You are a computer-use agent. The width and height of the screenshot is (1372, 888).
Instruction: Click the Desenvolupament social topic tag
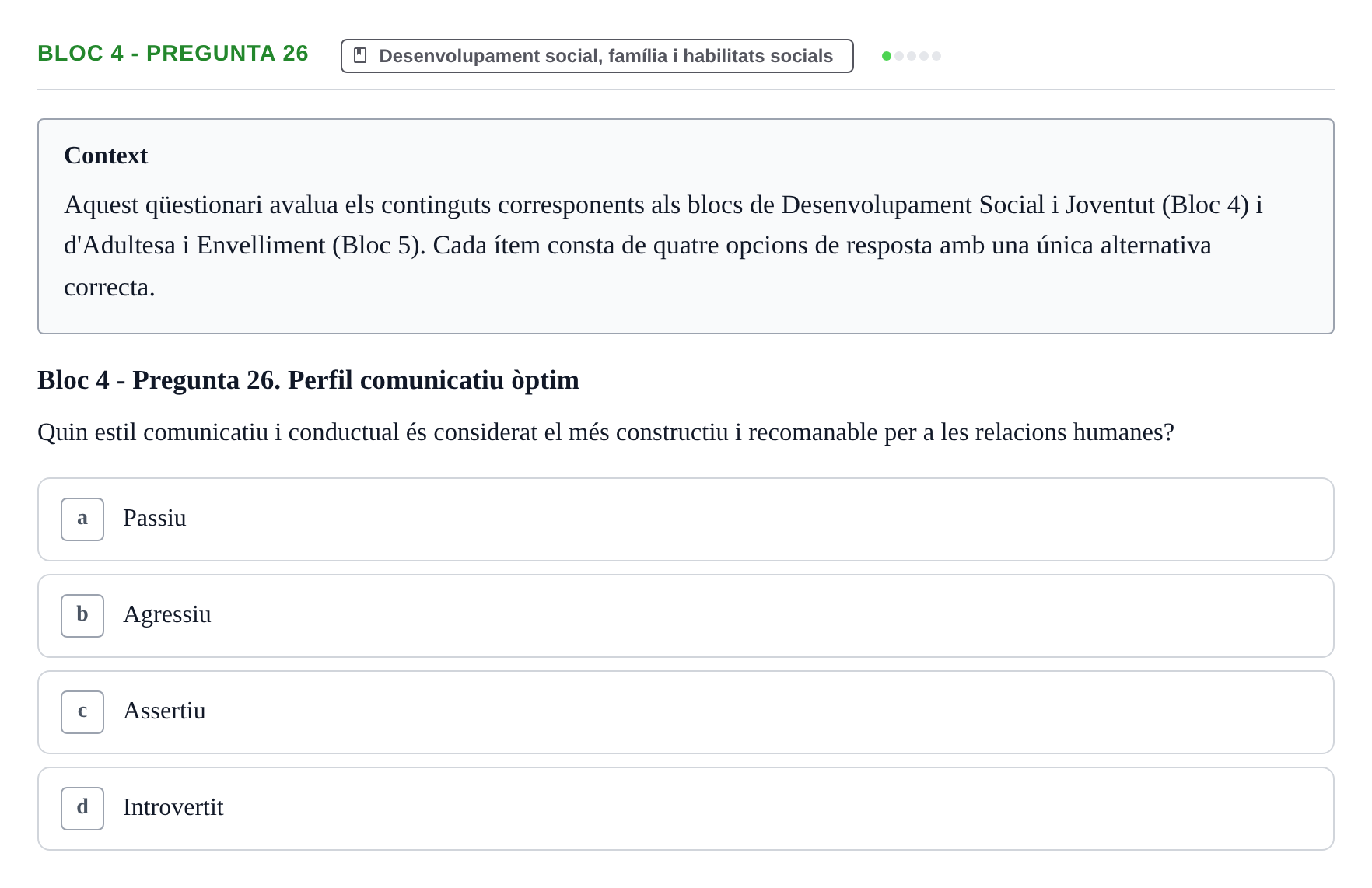[597, 56]
